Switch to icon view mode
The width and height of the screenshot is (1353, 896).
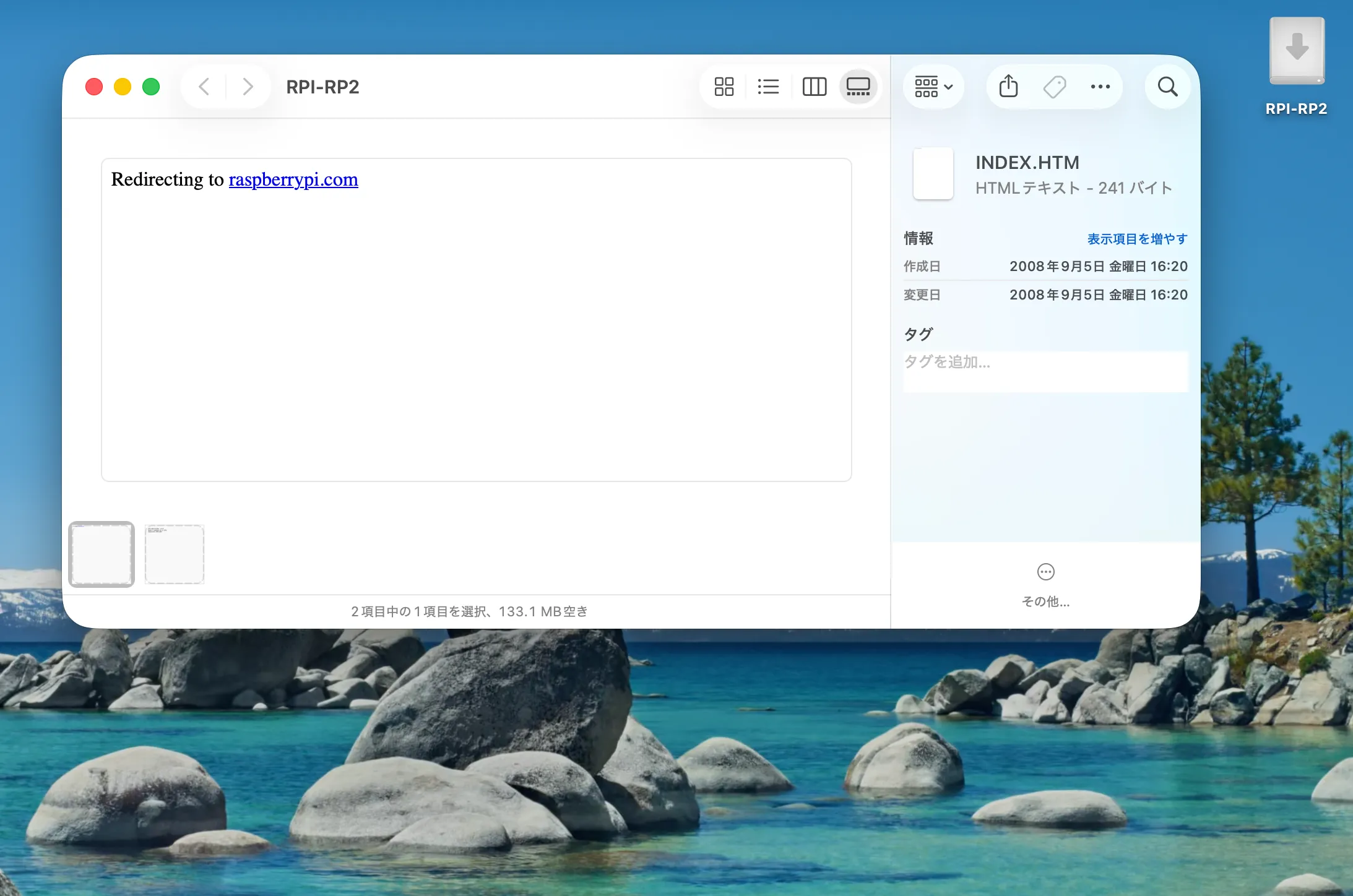(724, 87)
